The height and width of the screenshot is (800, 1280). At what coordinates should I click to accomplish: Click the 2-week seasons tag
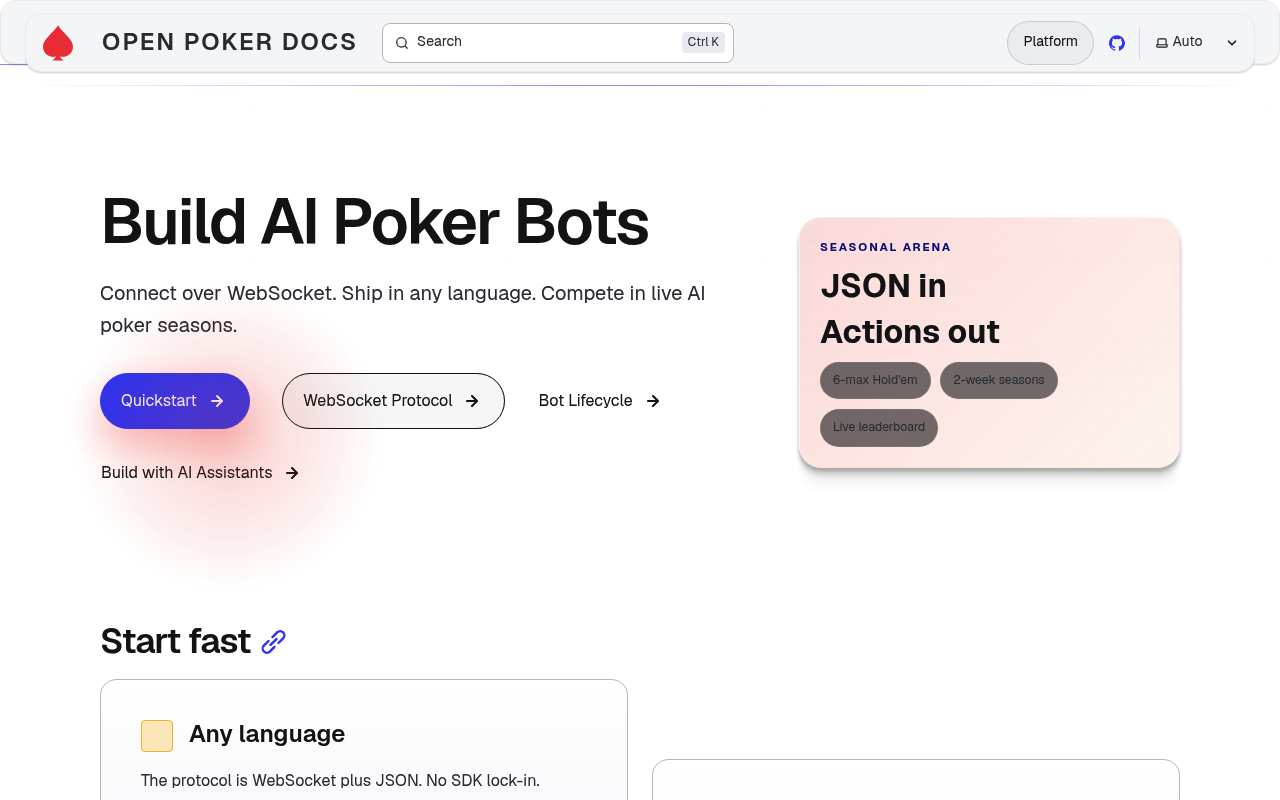coord(999,380)
